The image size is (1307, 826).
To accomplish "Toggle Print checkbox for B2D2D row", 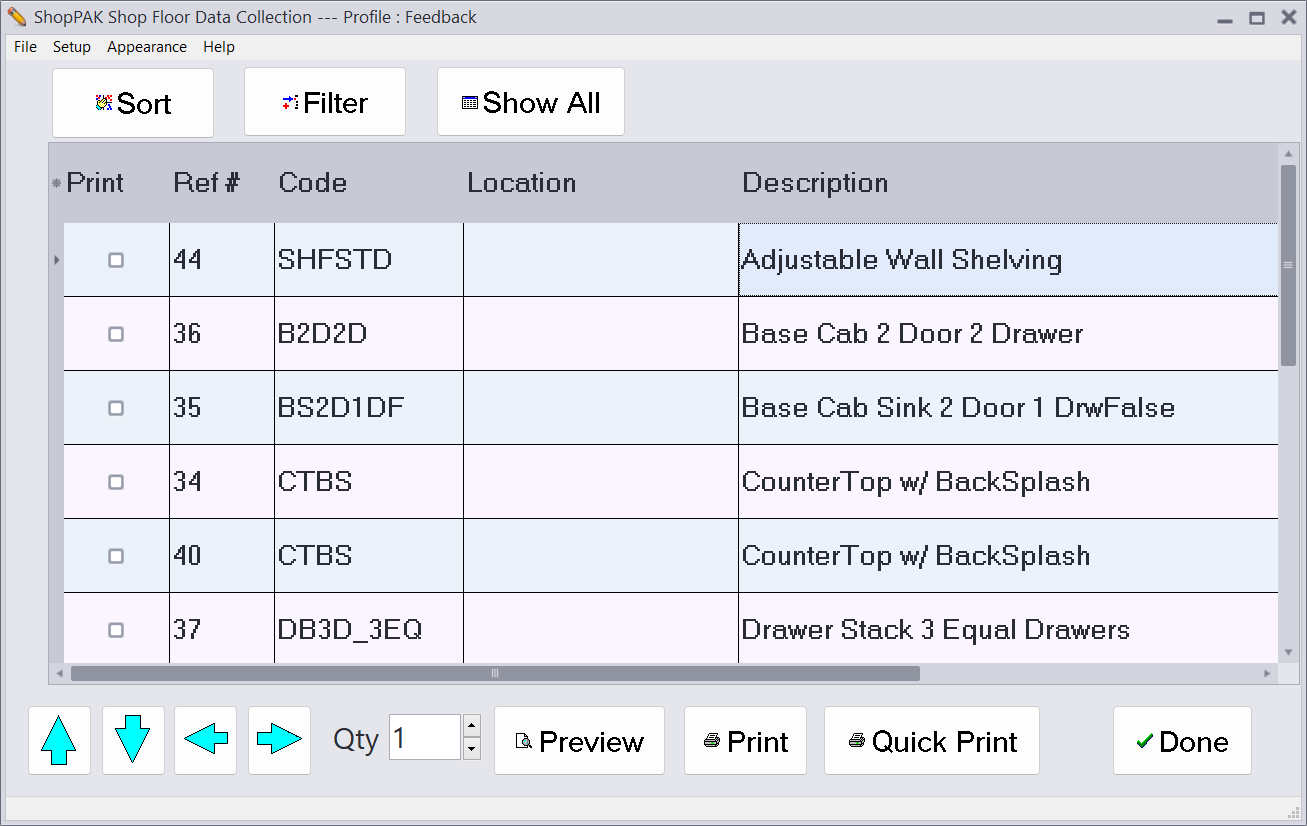I will [x=116, y=334].
